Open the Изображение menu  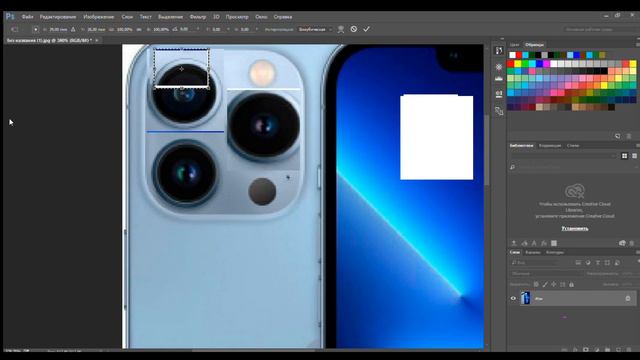(98, 17)
